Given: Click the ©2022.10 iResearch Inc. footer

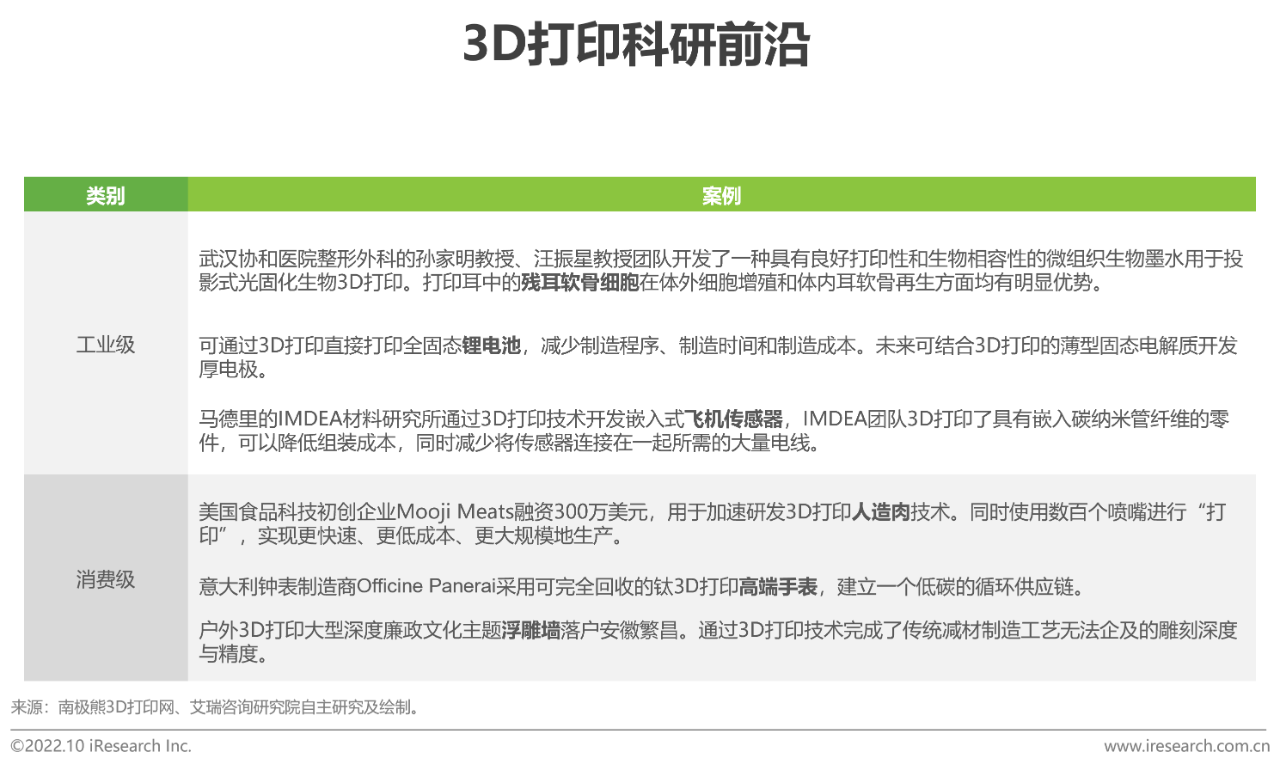Looking at the screenshot, I should 101,746.
